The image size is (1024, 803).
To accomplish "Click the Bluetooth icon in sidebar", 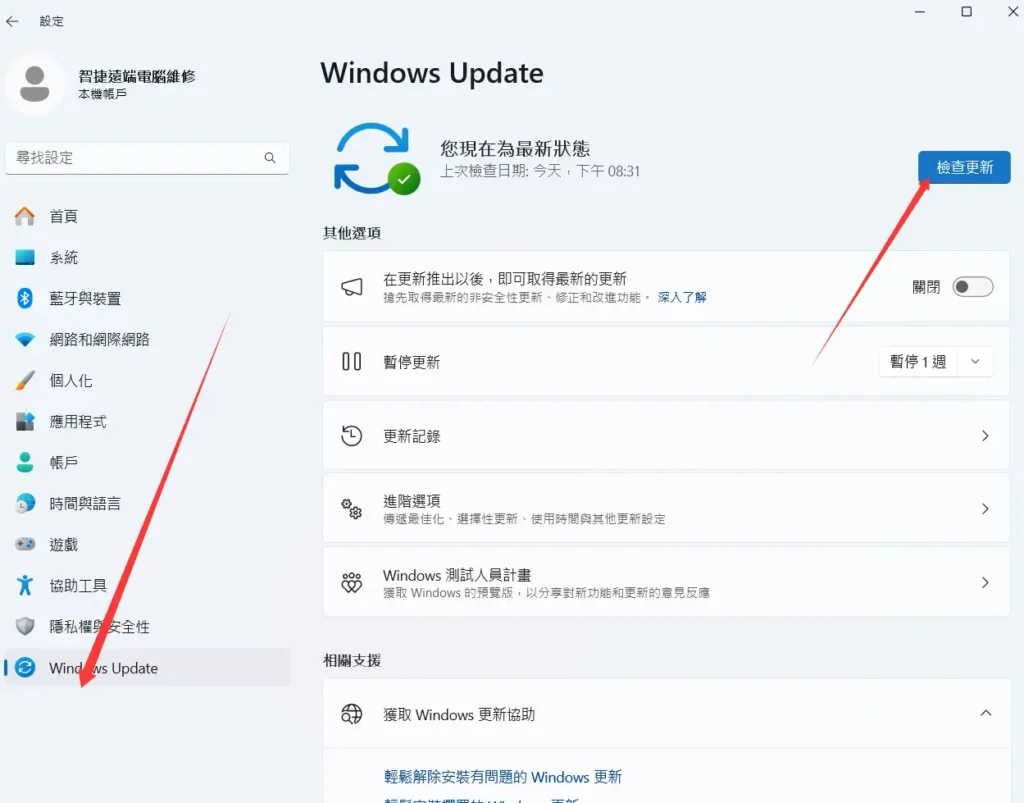I will click(x=25, y=298).
